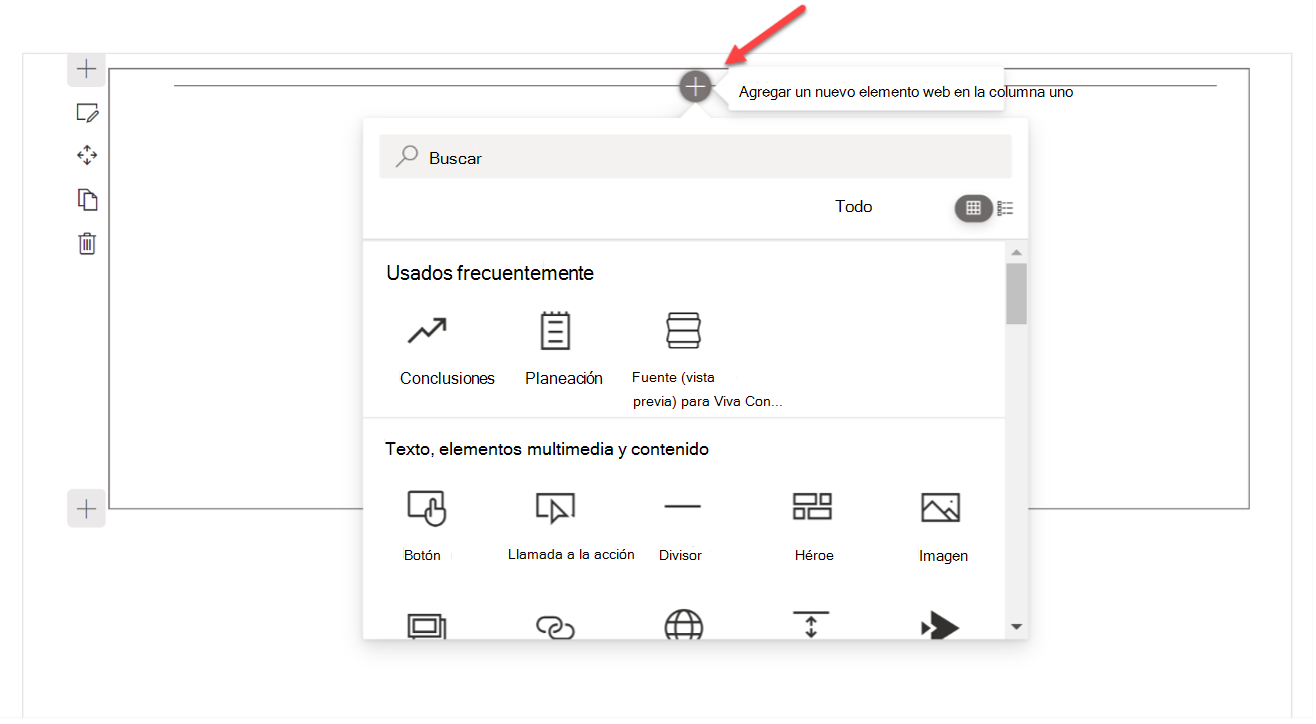
Task: Click the scrollbar up arrow in the web part list
Action: click(1017, 253)
